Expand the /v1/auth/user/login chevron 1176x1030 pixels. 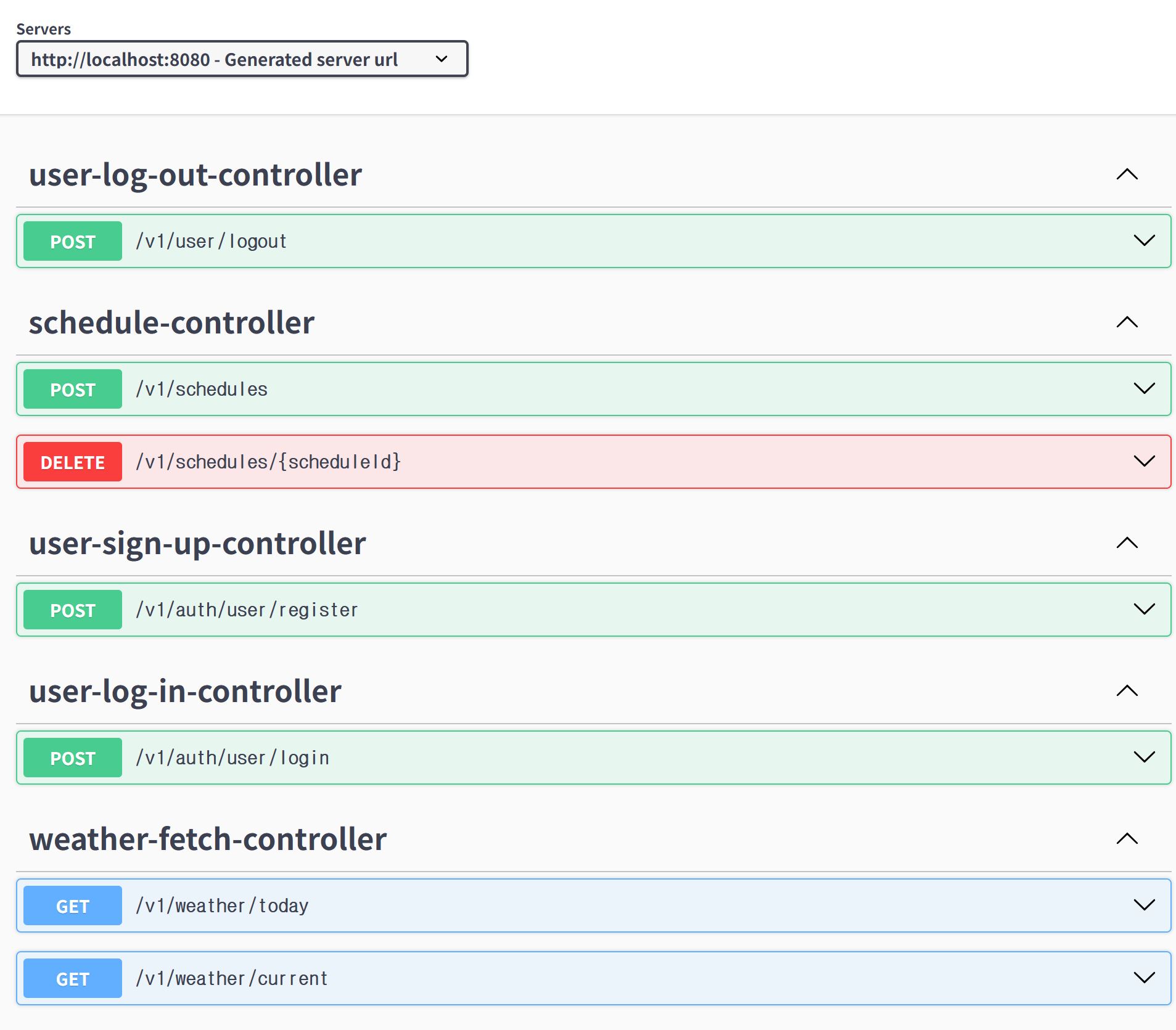tap(1144, 758)
